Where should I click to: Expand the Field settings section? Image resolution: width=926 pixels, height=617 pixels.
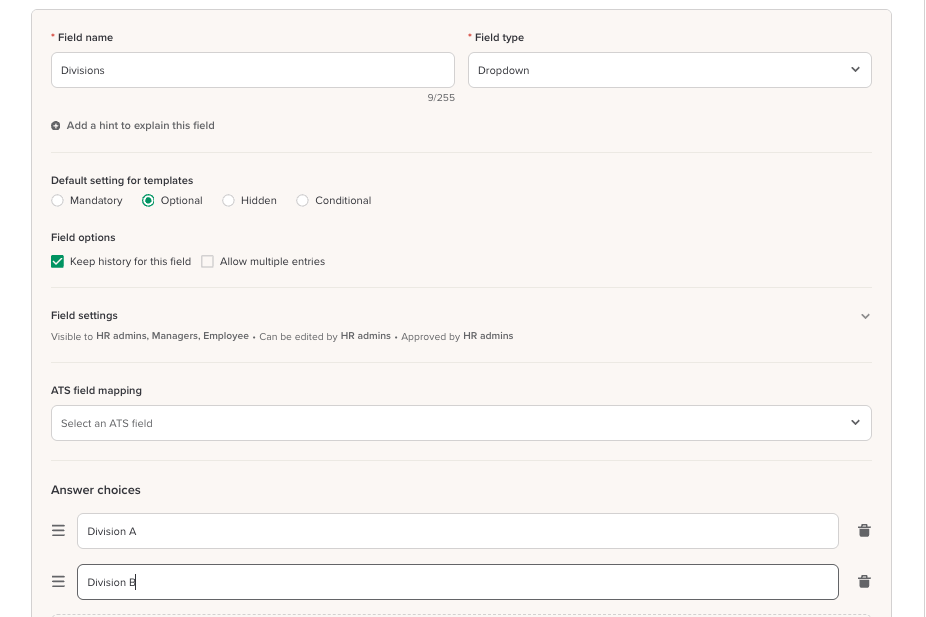(865, 316)
